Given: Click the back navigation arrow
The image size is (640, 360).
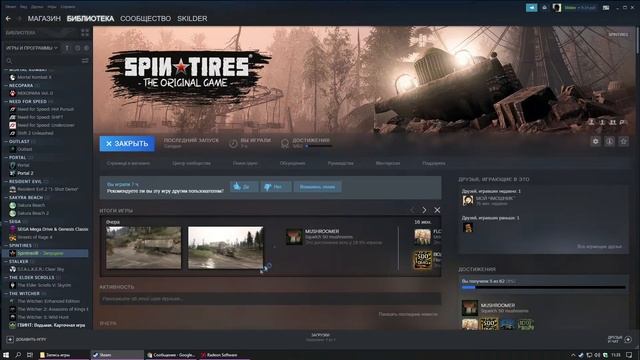Looking at the screenshot, I should pos(8,19).
